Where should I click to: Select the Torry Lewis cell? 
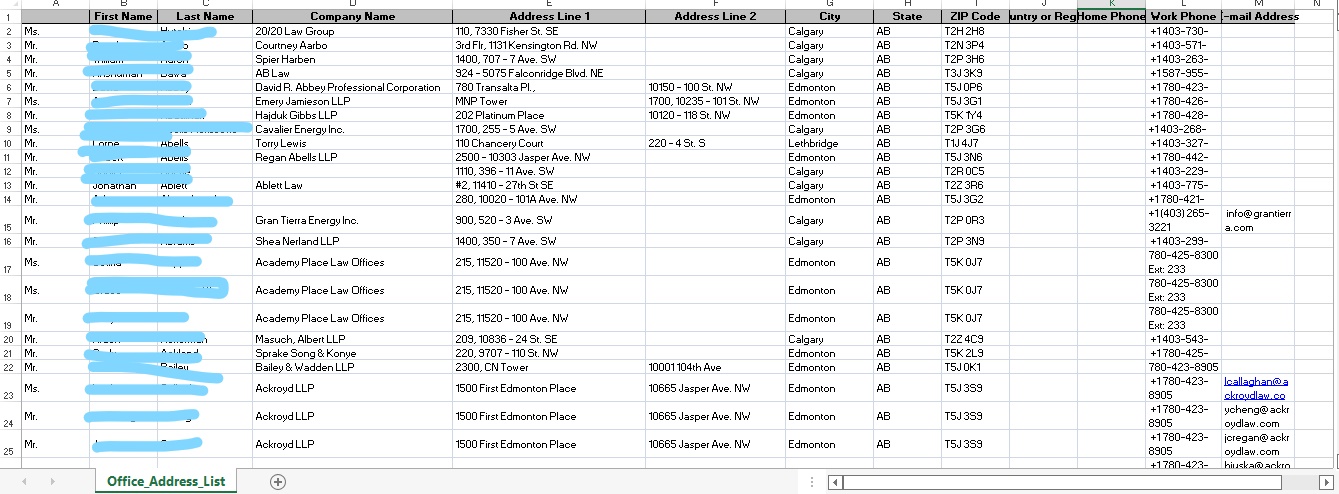click(352, 143)
